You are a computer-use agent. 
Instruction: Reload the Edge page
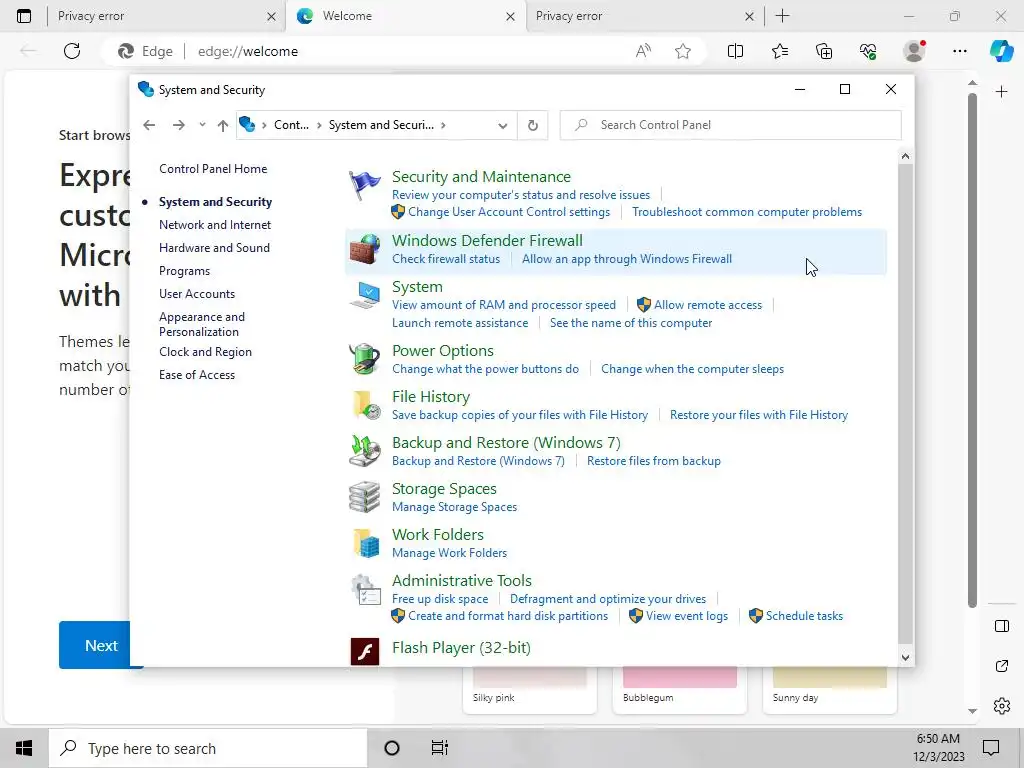72,51
